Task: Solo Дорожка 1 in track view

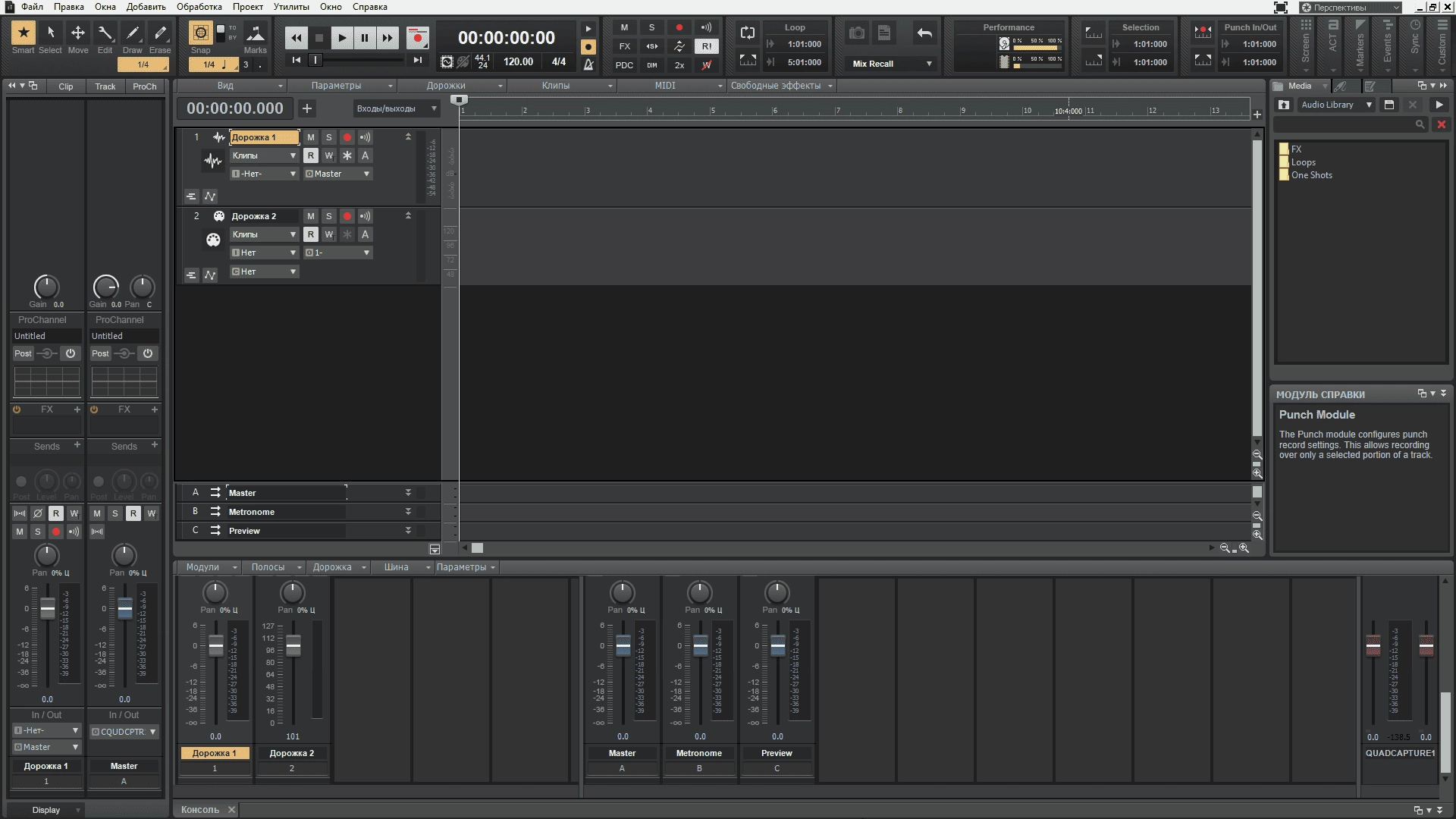Action: 329,137
